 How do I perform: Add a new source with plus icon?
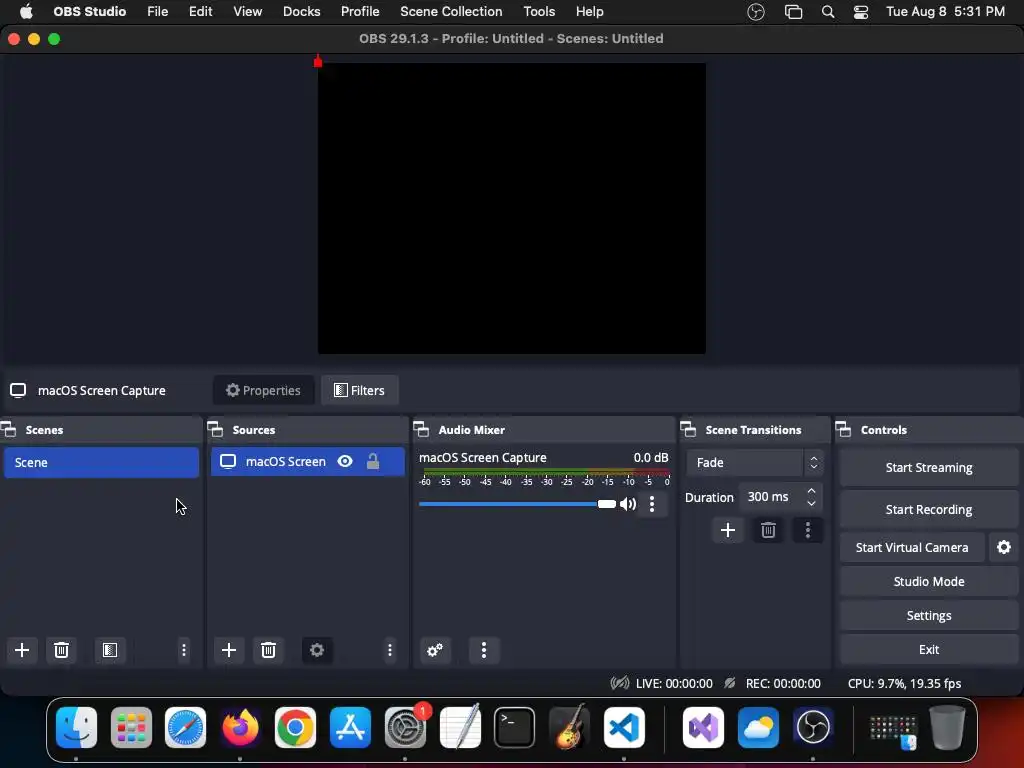coord(229,650)
